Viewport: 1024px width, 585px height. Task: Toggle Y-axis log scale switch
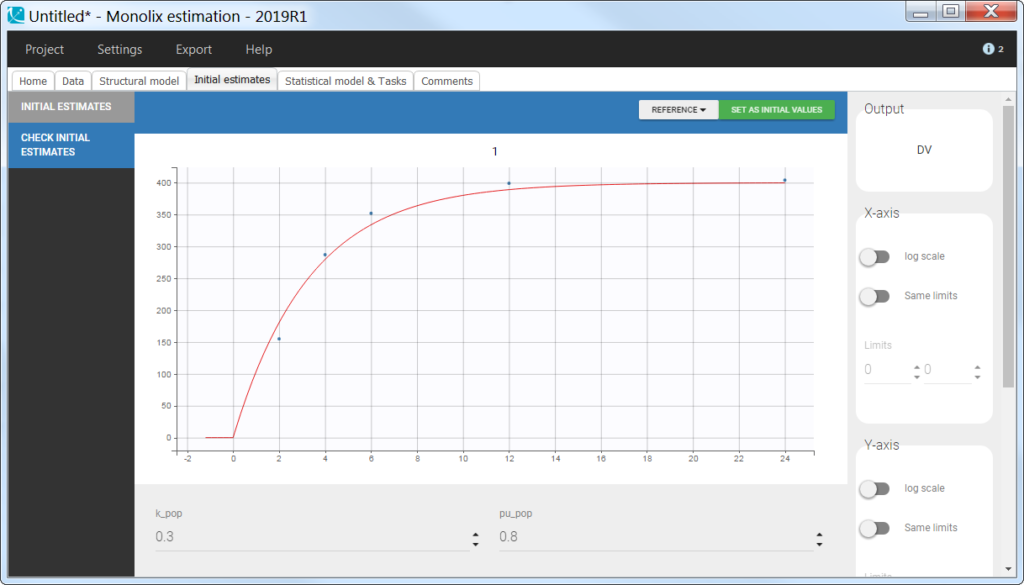pyautogui.click(x=874, y=489)
